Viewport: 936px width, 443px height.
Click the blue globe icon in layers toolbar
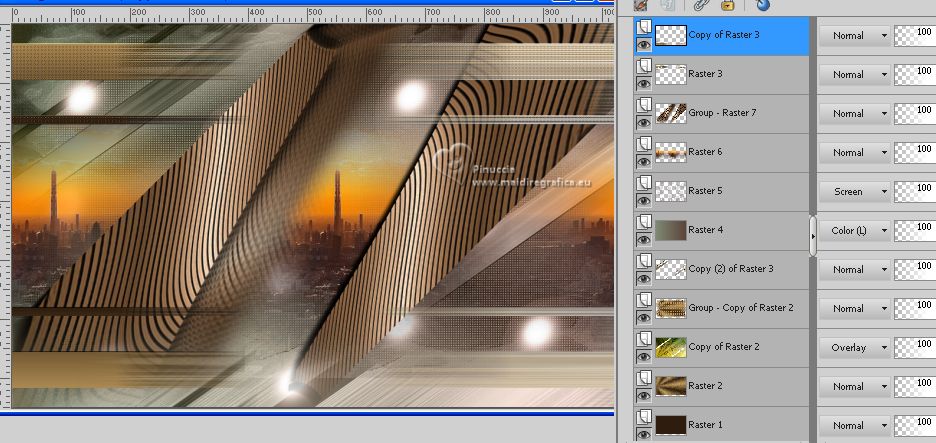point(763,5)
